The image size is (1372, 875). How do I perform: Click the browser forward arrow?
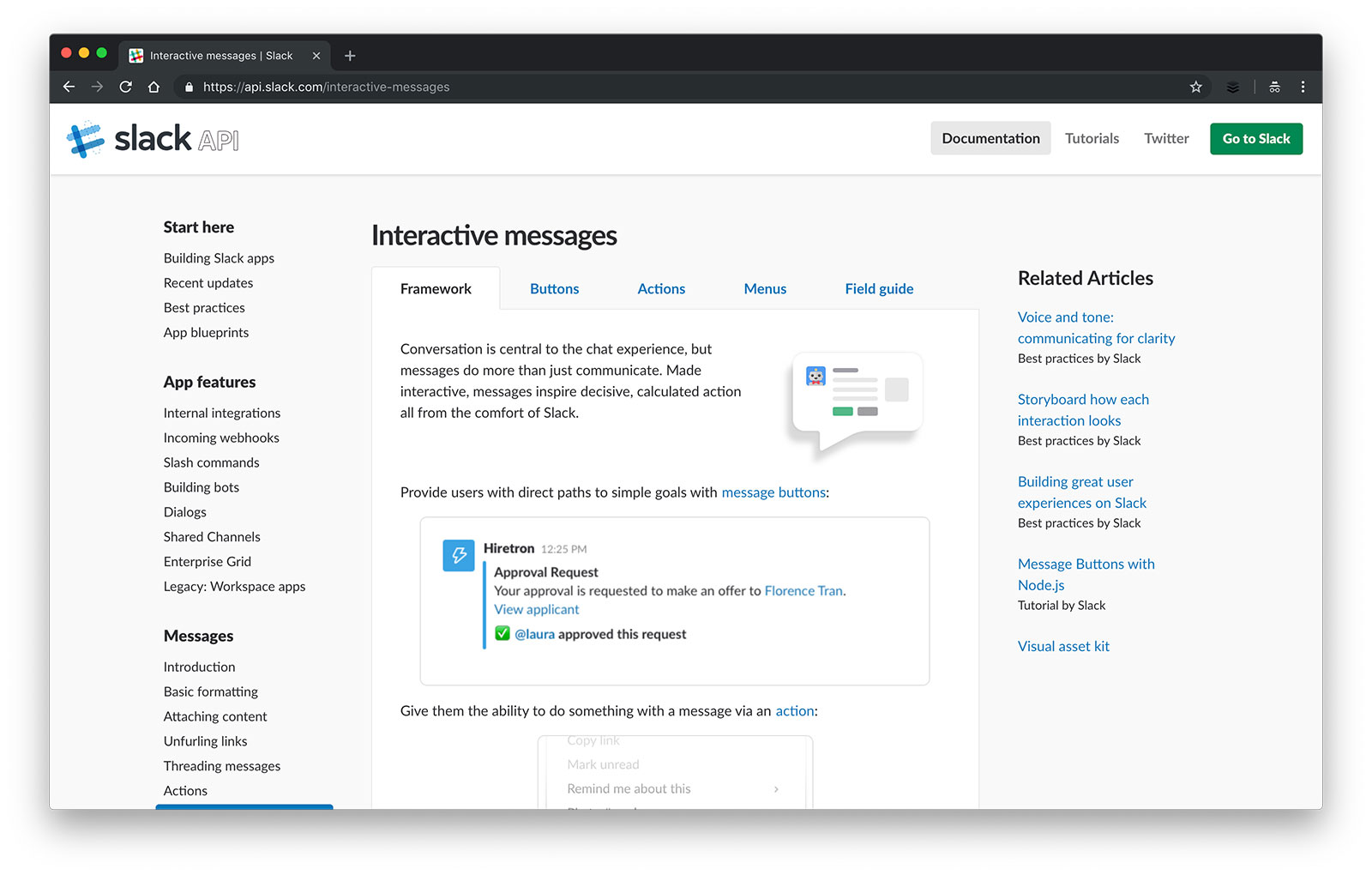pos(97,87)
